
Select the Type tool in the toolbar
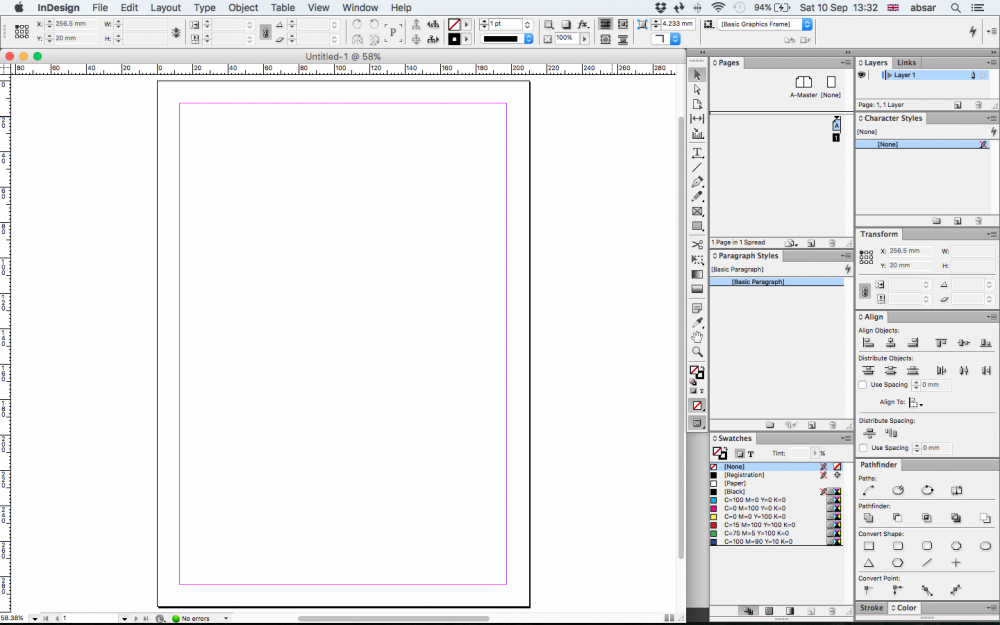pyautogui.click(x=697, y=151)
